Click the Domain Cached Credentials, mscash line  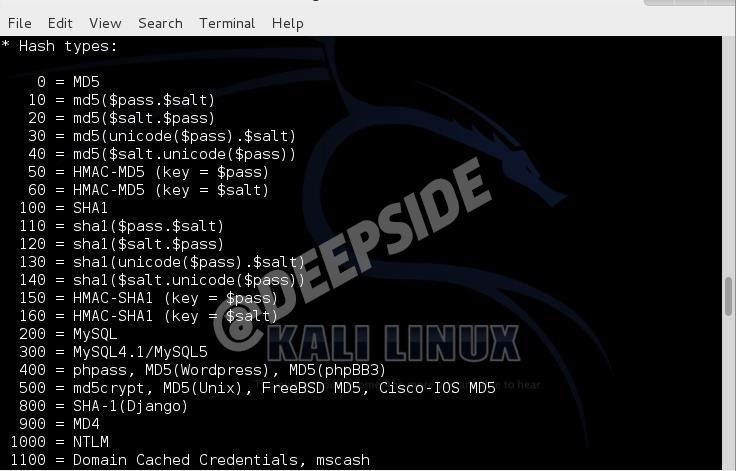[190, 460]
